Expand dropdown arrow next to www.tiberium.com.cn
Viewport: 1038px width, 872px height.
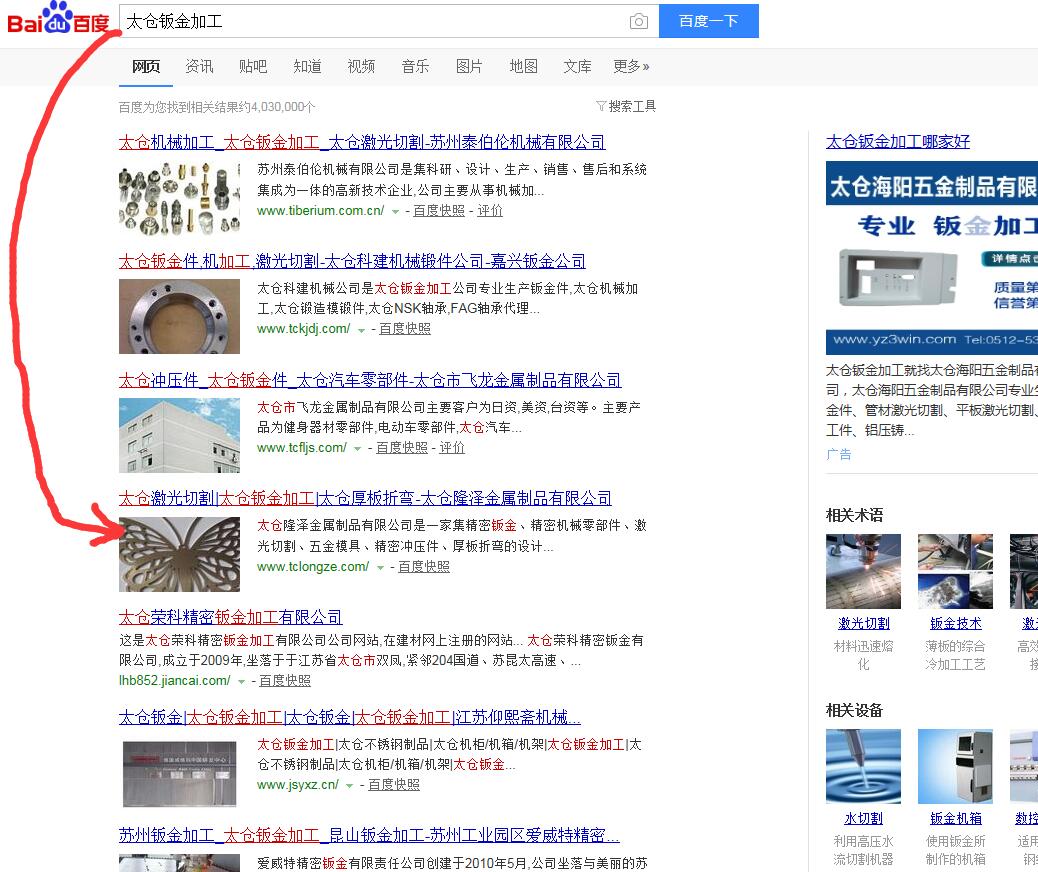395,211
